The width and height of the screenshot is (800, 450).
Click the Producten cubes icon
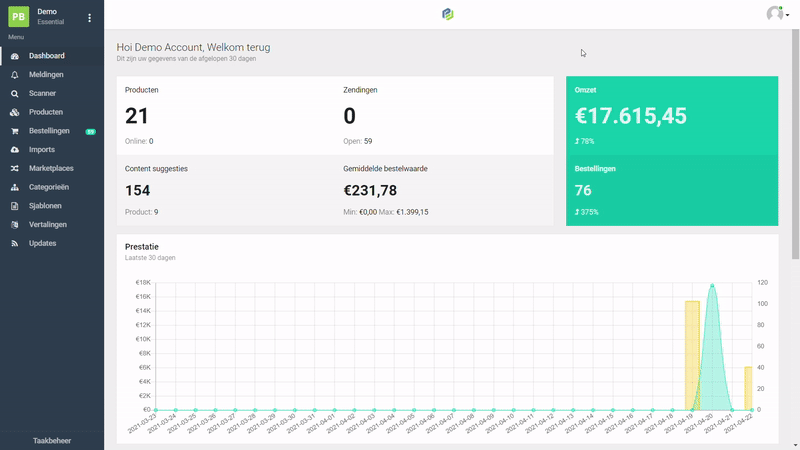tap(15, 112)
